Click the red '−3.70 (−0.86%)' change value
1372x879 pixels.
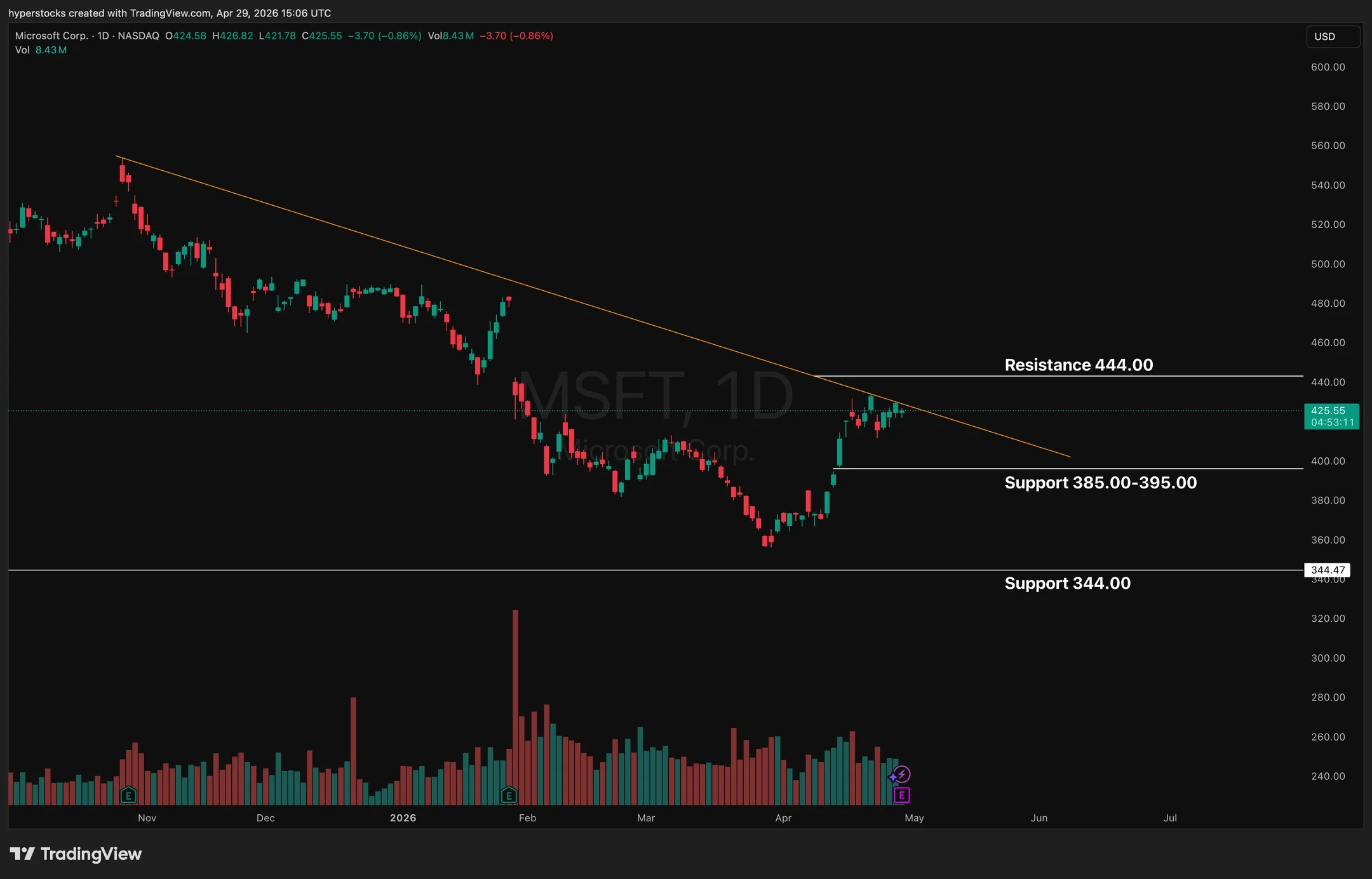coord(516,36)
